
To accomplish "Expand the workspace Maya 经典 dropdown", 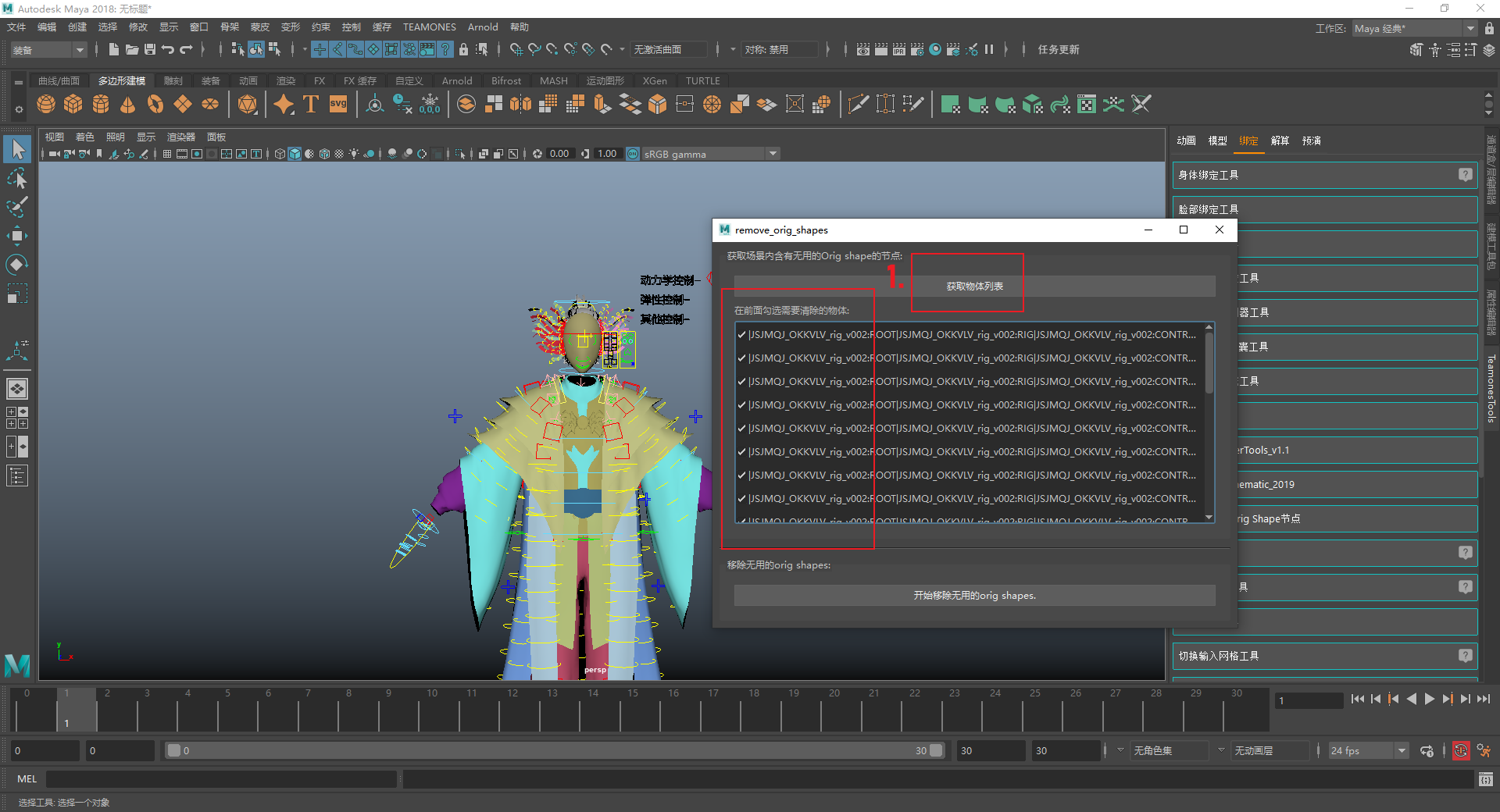I will pos(1470,29).
